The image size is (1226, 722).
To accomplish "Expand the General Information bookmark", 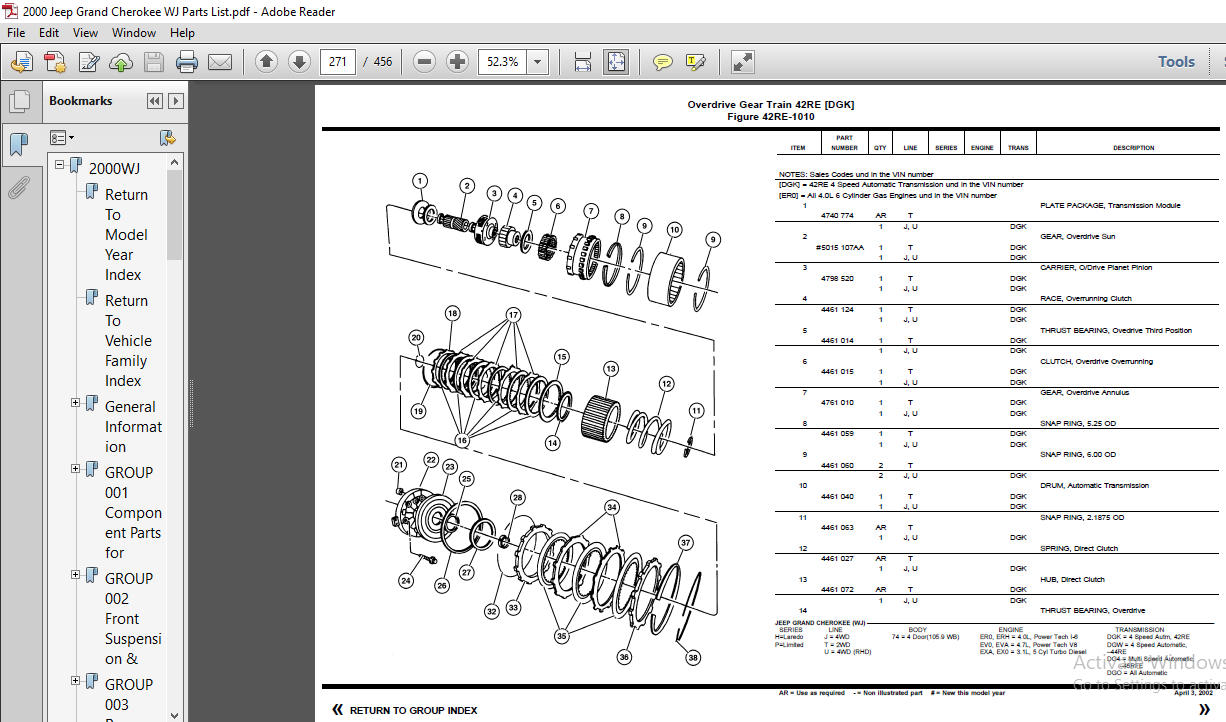I will (76, 402).
